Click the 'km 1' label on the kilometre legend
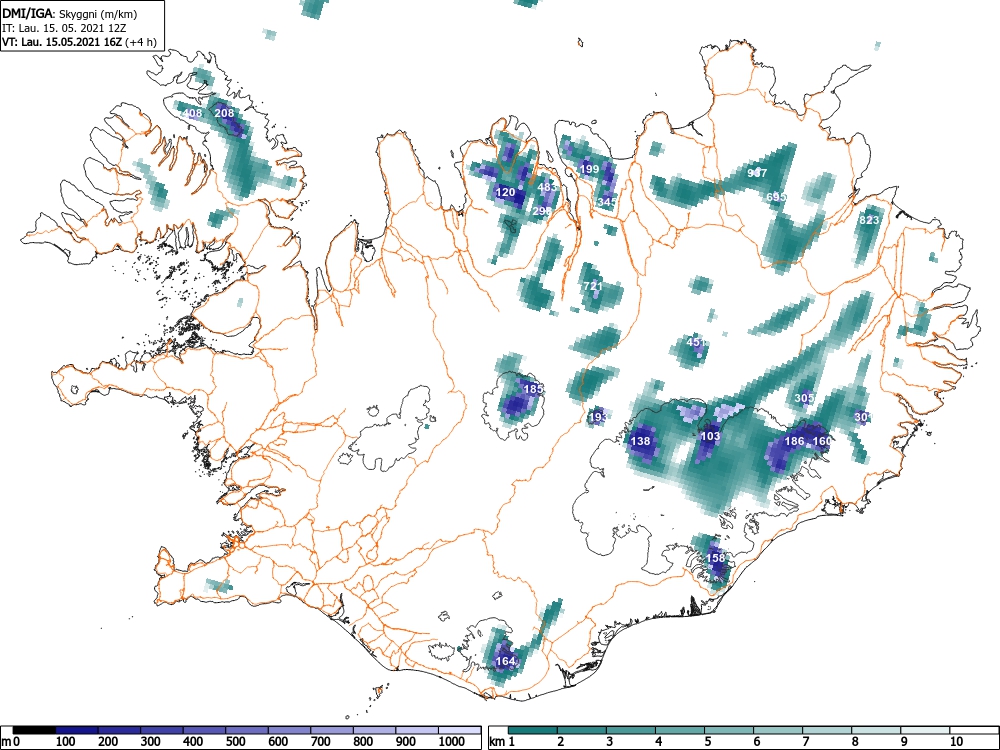 pos(503,742)
